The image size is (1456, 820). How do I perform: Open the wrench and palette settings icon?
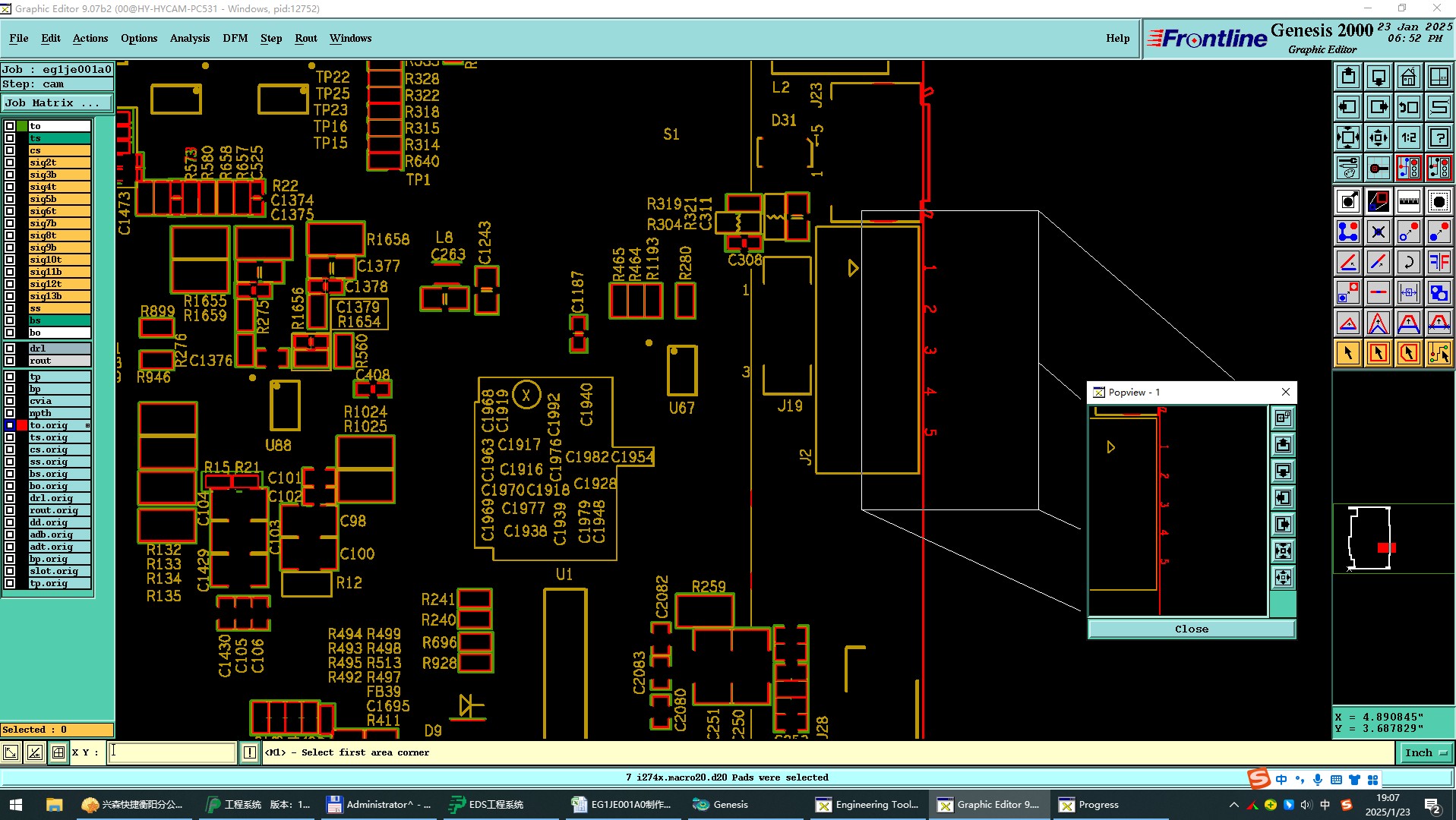[1347, 168]
